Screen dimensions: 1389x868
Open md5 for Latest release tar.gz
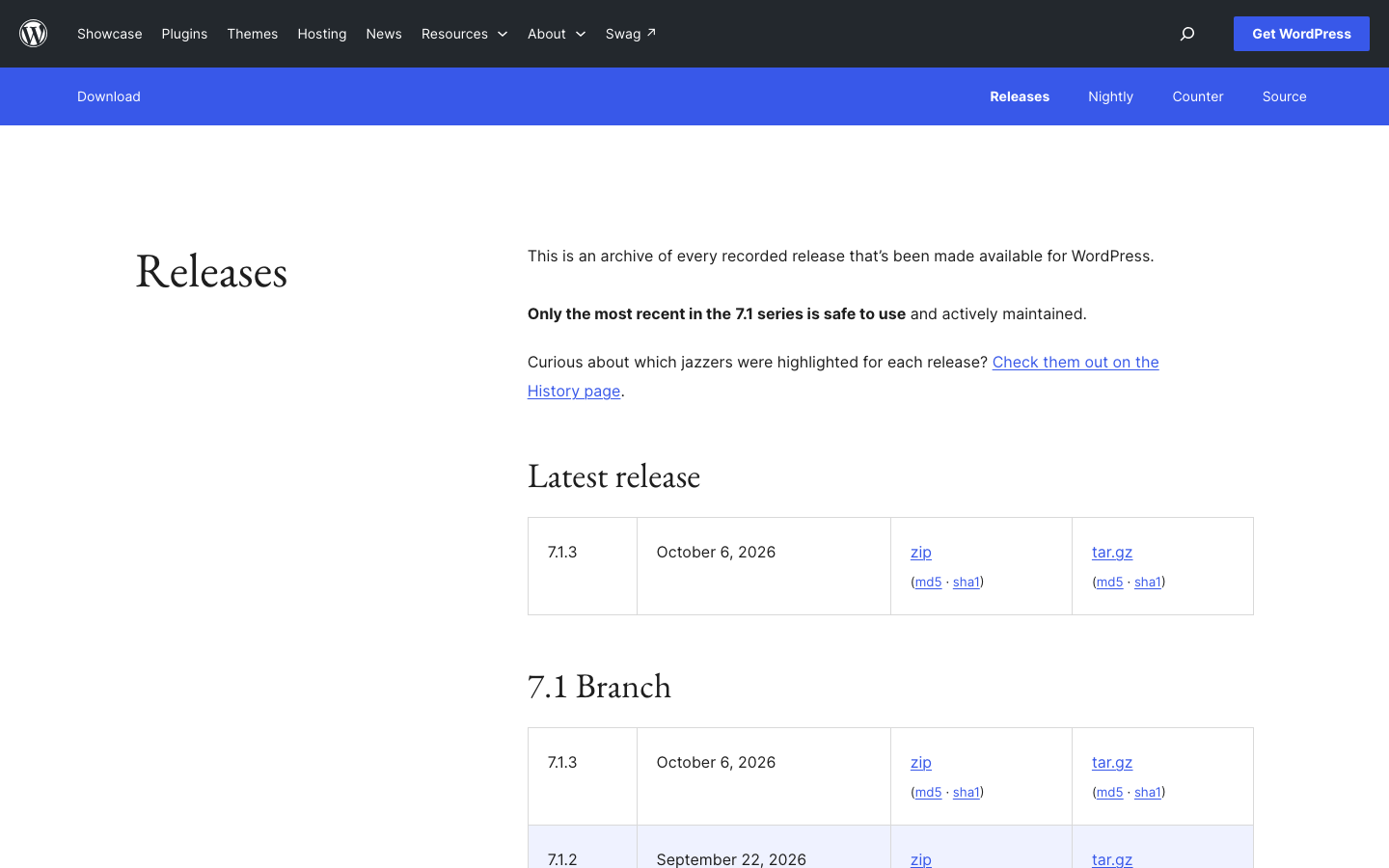coord(1109,582)
